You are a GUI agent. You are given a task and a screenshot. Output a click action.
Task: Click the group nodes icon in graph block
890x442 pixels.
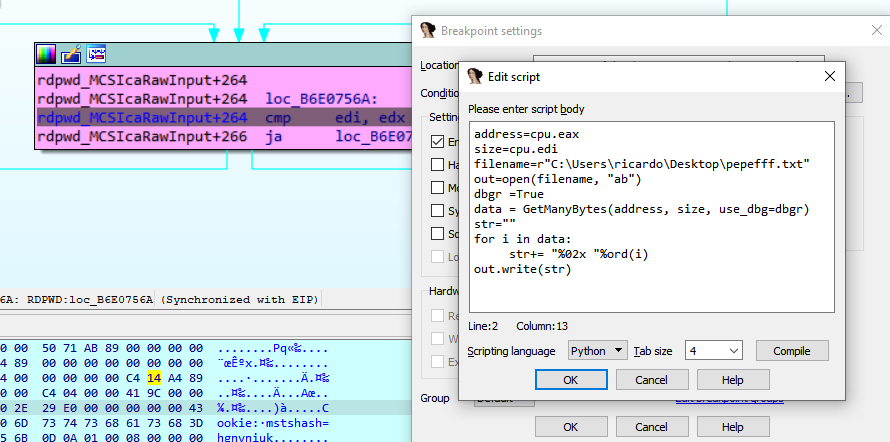(x=97, y=54)
